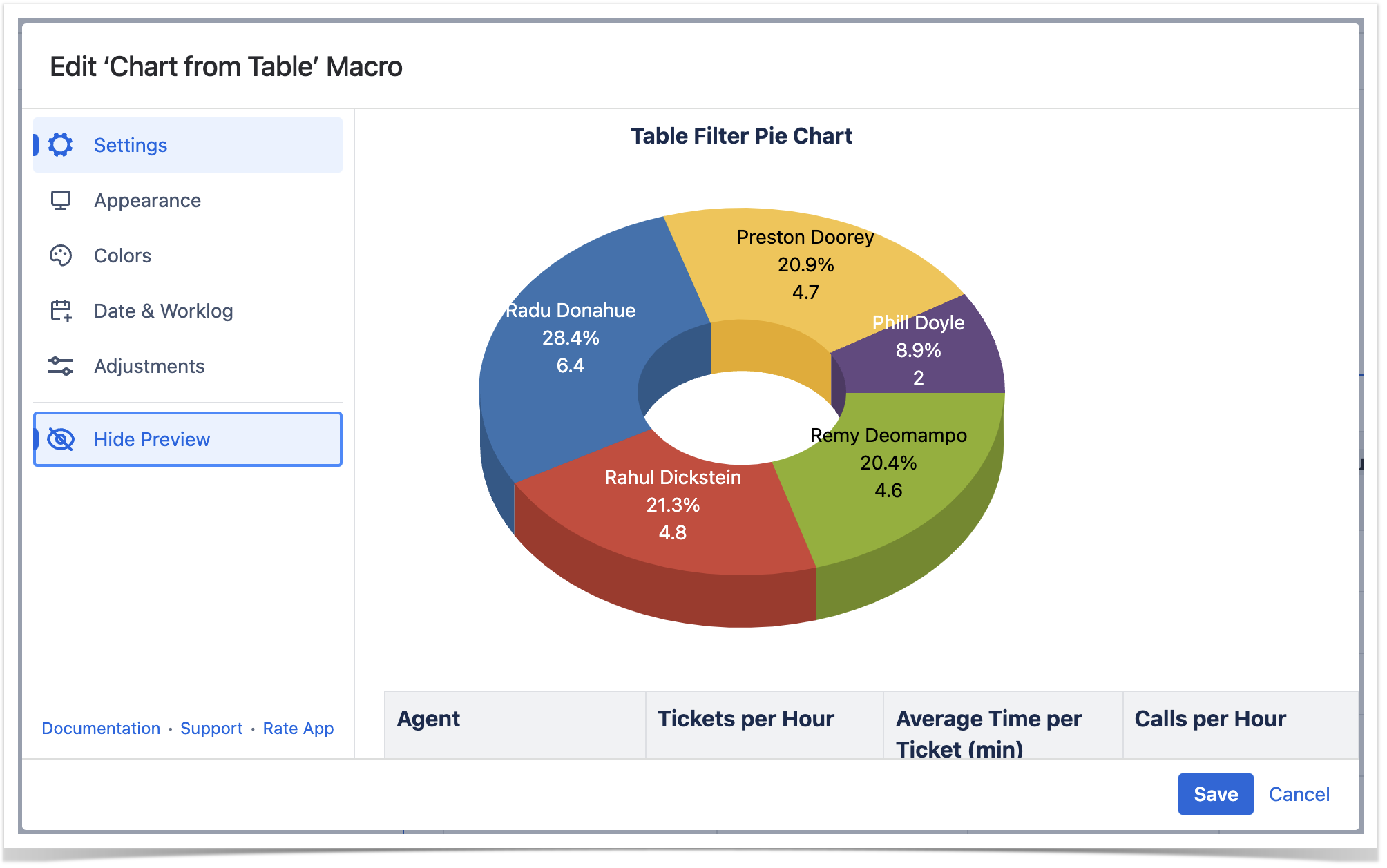Viewport: 1387px width, 868px height.
Task: Cancel the macro edit
Action: [1299, 794]
